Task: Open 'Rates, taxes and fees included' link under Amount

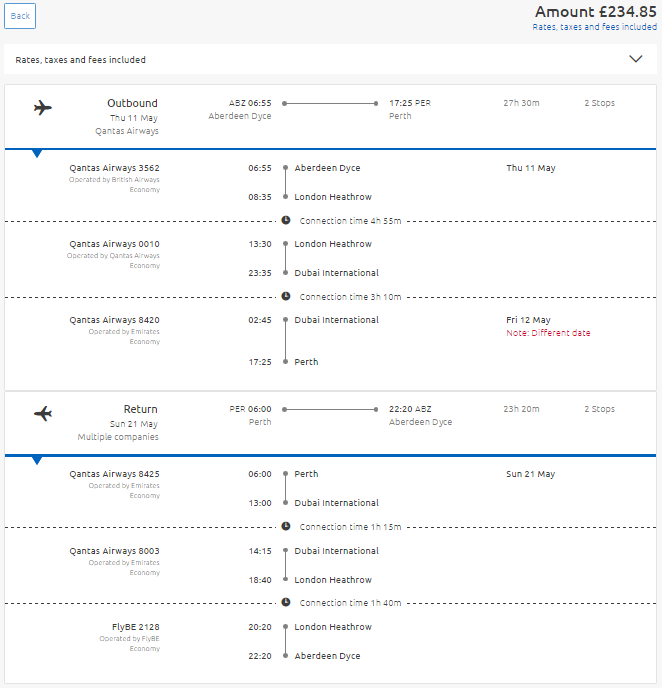Action: tap(594, 27)
